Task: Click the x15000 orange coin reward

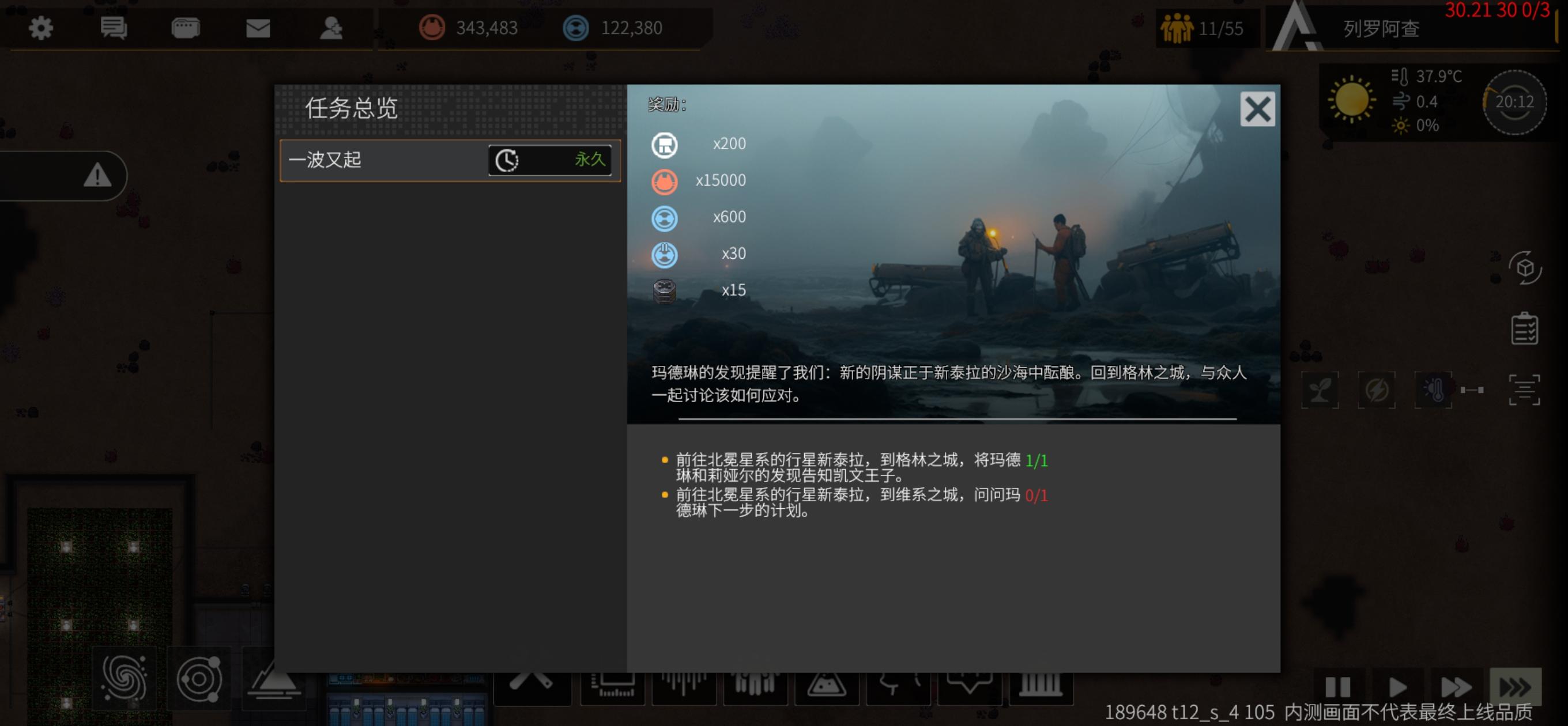Action: tap(664, 181)
